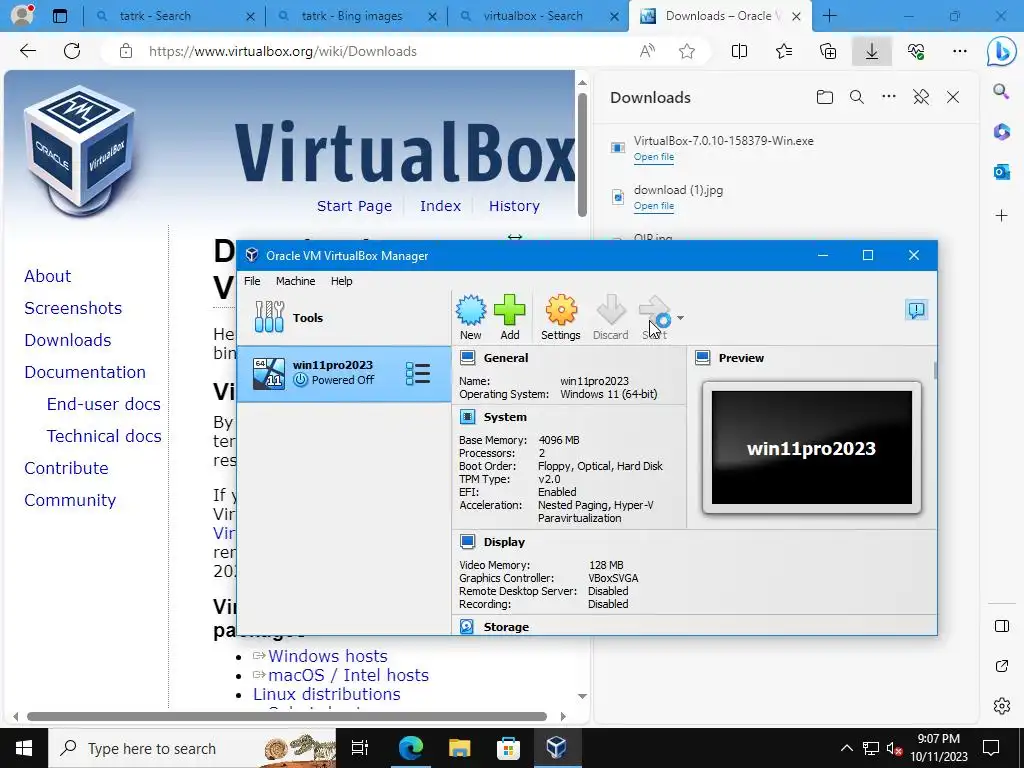
Task: Open Browser essentials heart icon
Action: 916,51
